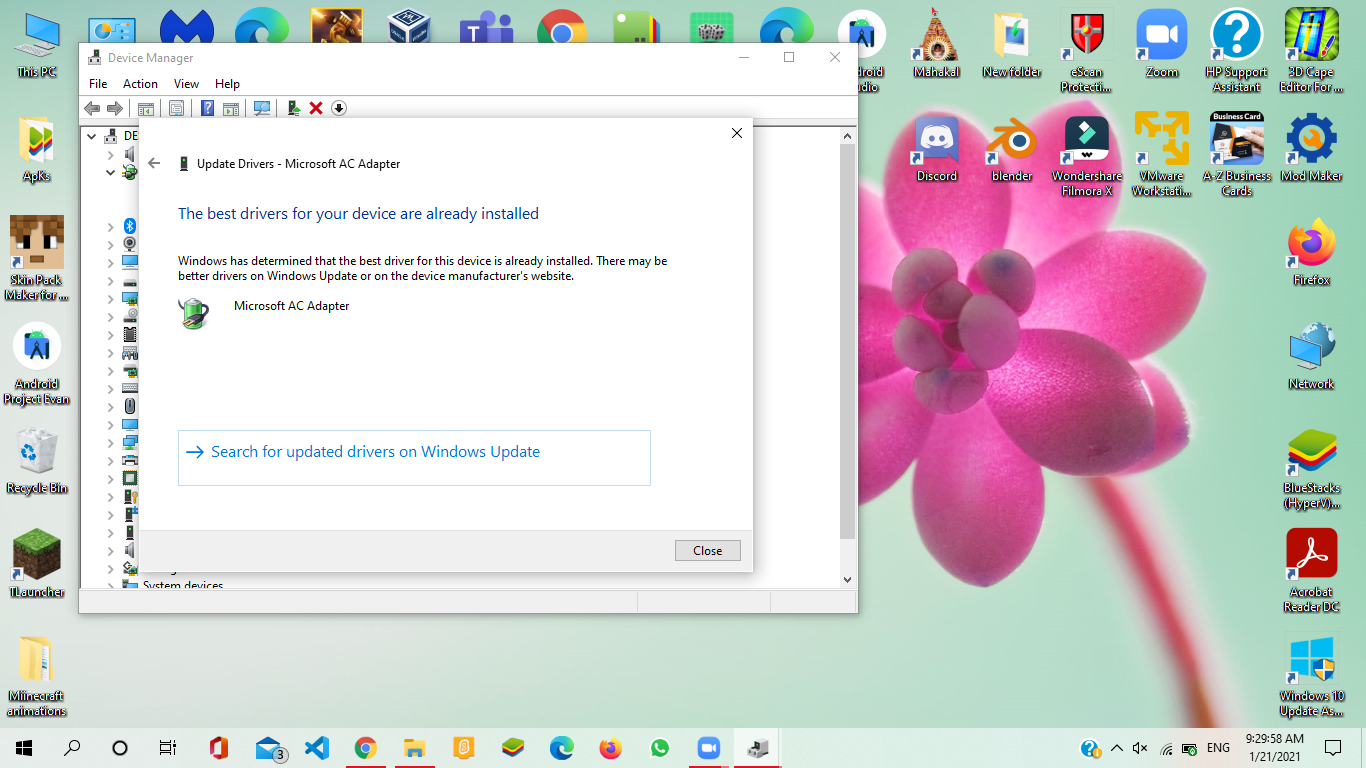Screen dimensions: 1366x768
Task: Click the red X Uninstall device icon
Action: pyautogui.click(x=316, y=108)
